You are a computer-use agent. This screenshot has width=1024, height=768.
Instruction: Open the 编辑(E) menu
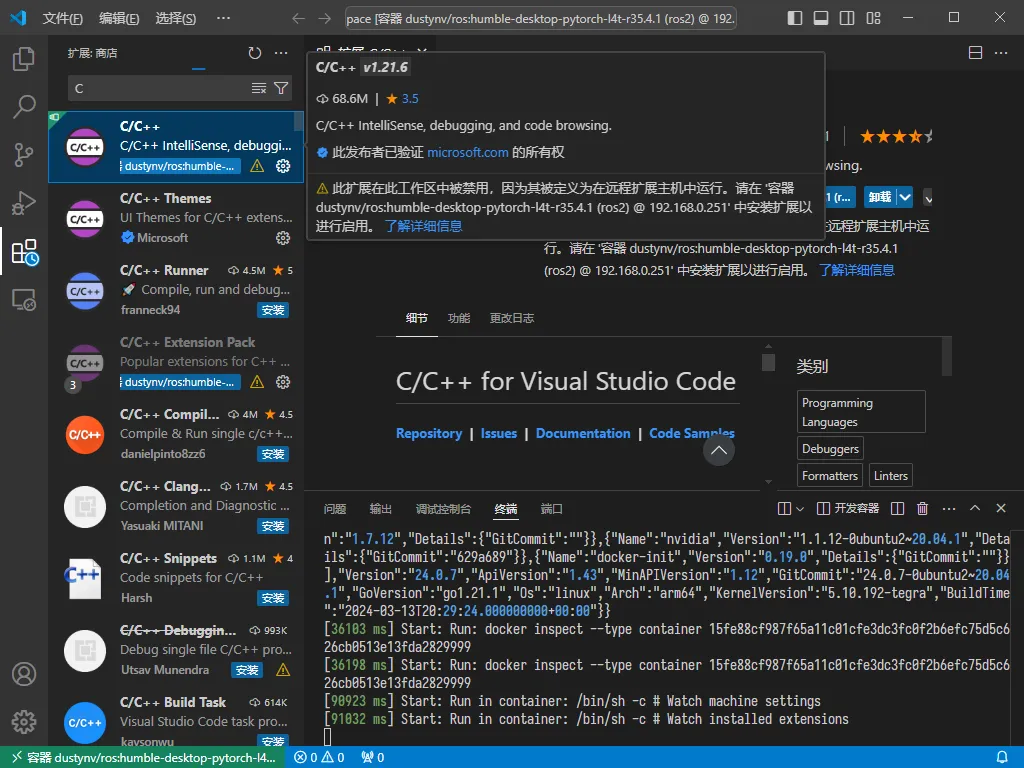pyautogui.click(x=119, y=18)
